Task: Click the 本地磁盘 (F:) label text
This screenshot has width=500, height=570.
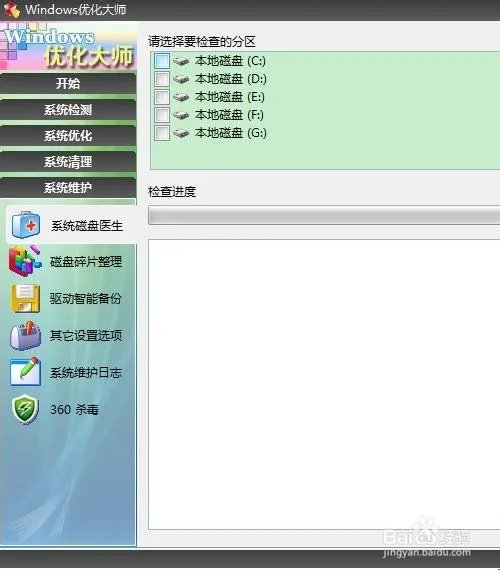Action: point(229,115)
